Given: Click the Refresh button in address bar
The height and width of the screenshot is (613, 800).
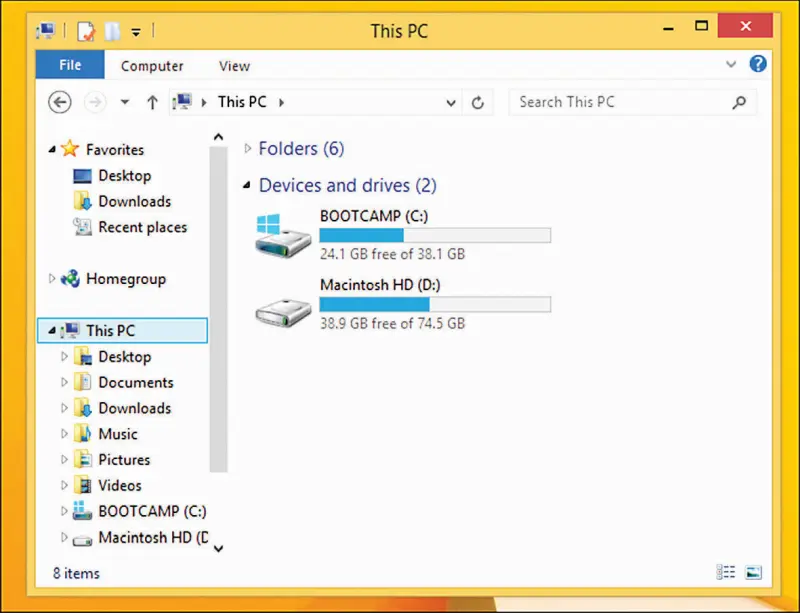Looking at the screenshot, I should tap(478, 102).
